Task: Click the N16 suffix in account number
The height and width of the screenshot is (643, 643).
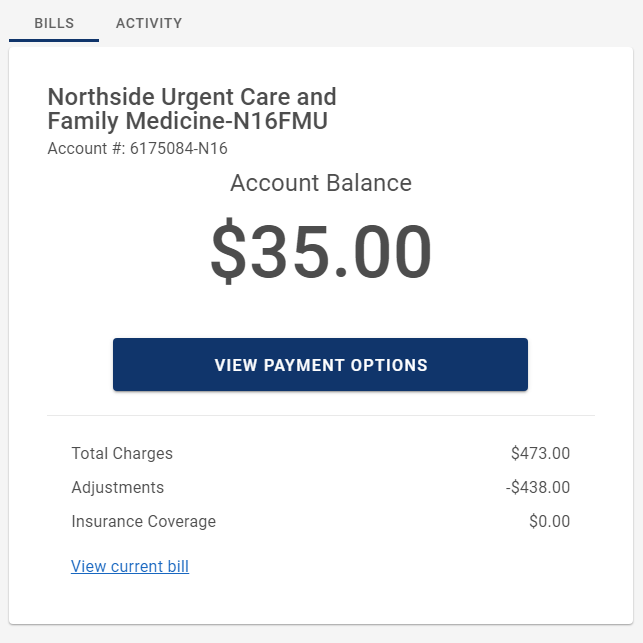Action: coord(212,148)
